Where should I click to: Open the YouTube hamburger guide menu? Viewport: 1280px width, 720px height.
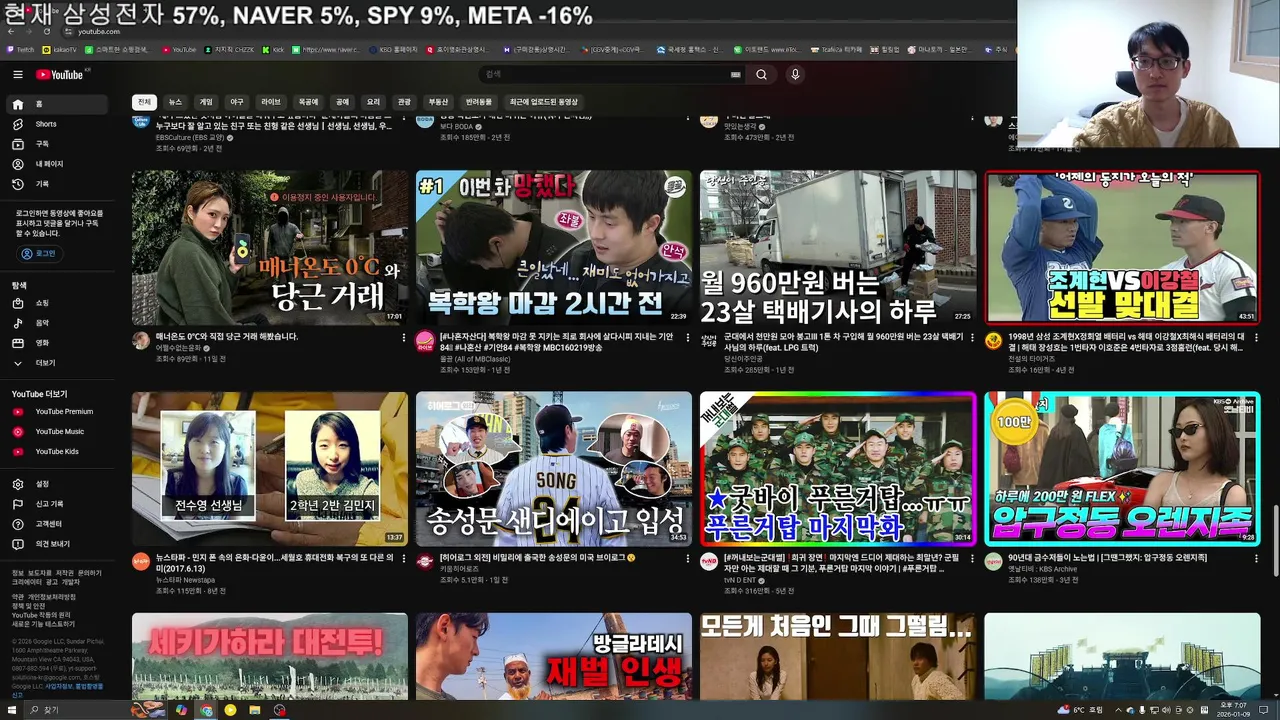(x=17, y=74)
